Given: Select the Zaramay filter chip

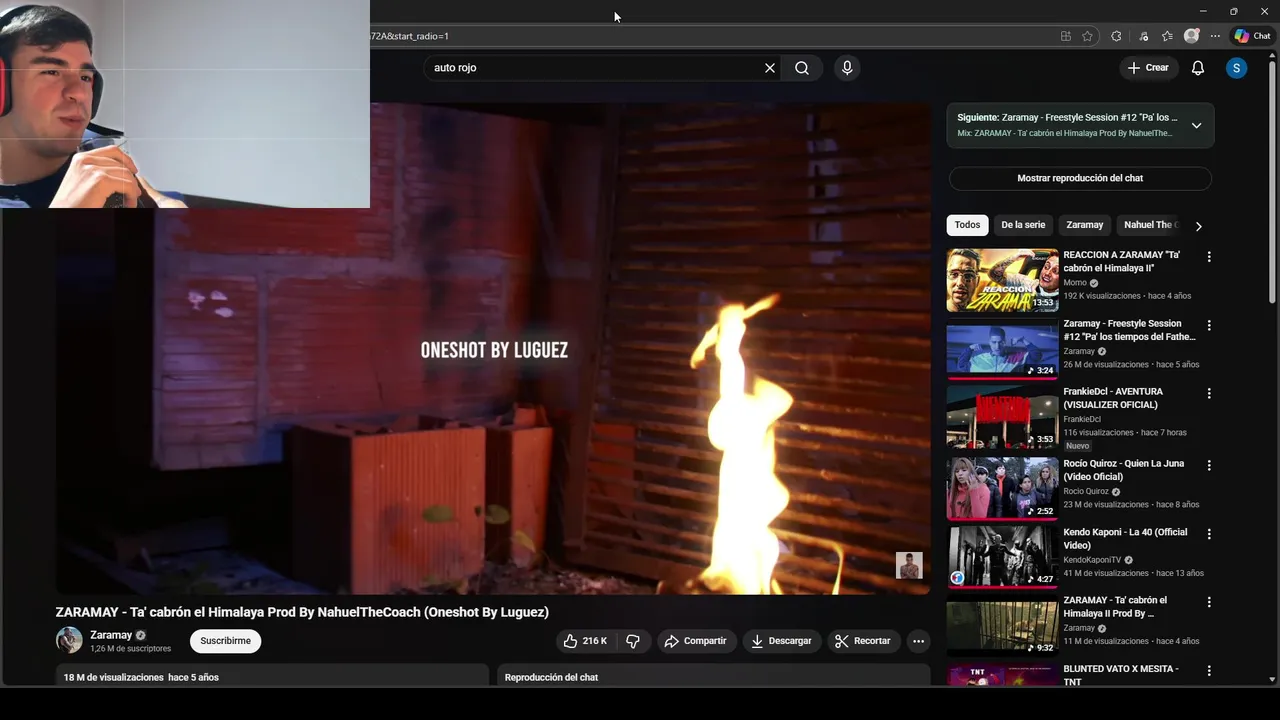Looking at the screenshot, I should tap(1084, 225).
